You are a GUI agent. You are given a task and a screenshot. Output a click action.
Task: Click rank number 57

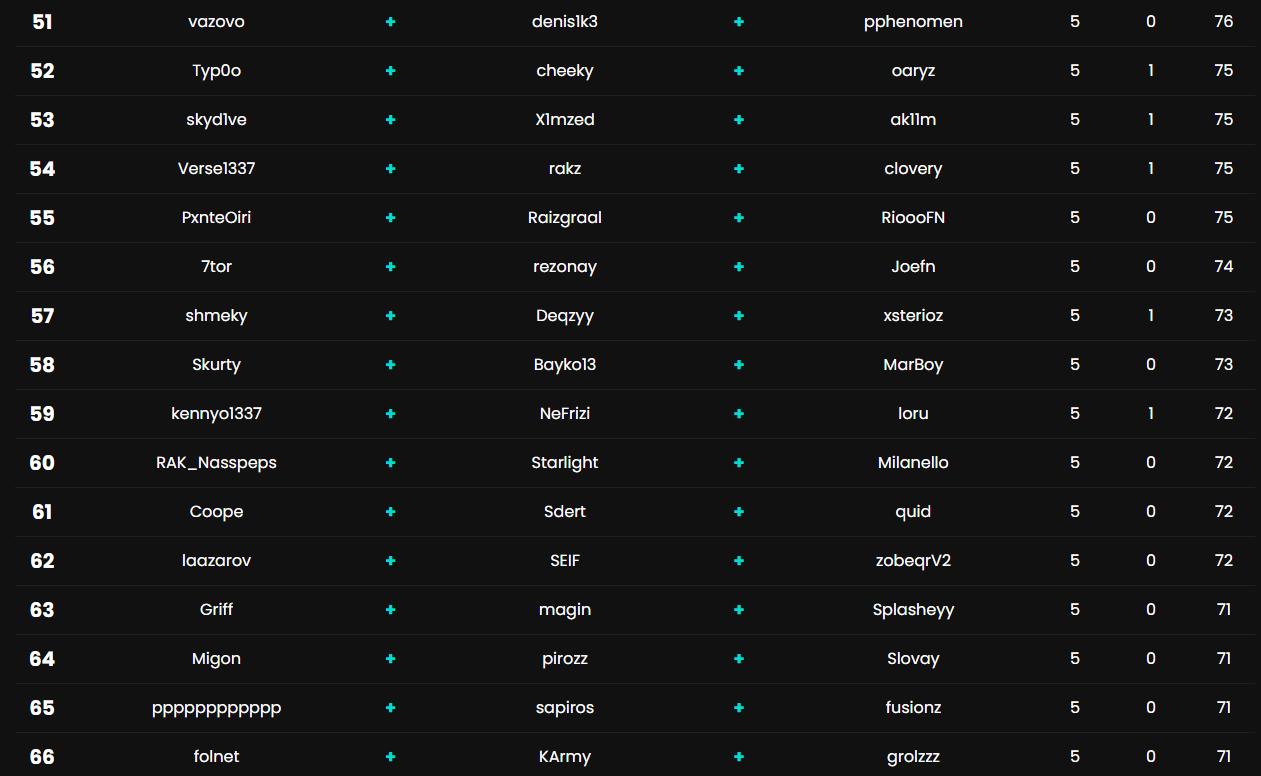pyautogui.click(x=42, y=316)
